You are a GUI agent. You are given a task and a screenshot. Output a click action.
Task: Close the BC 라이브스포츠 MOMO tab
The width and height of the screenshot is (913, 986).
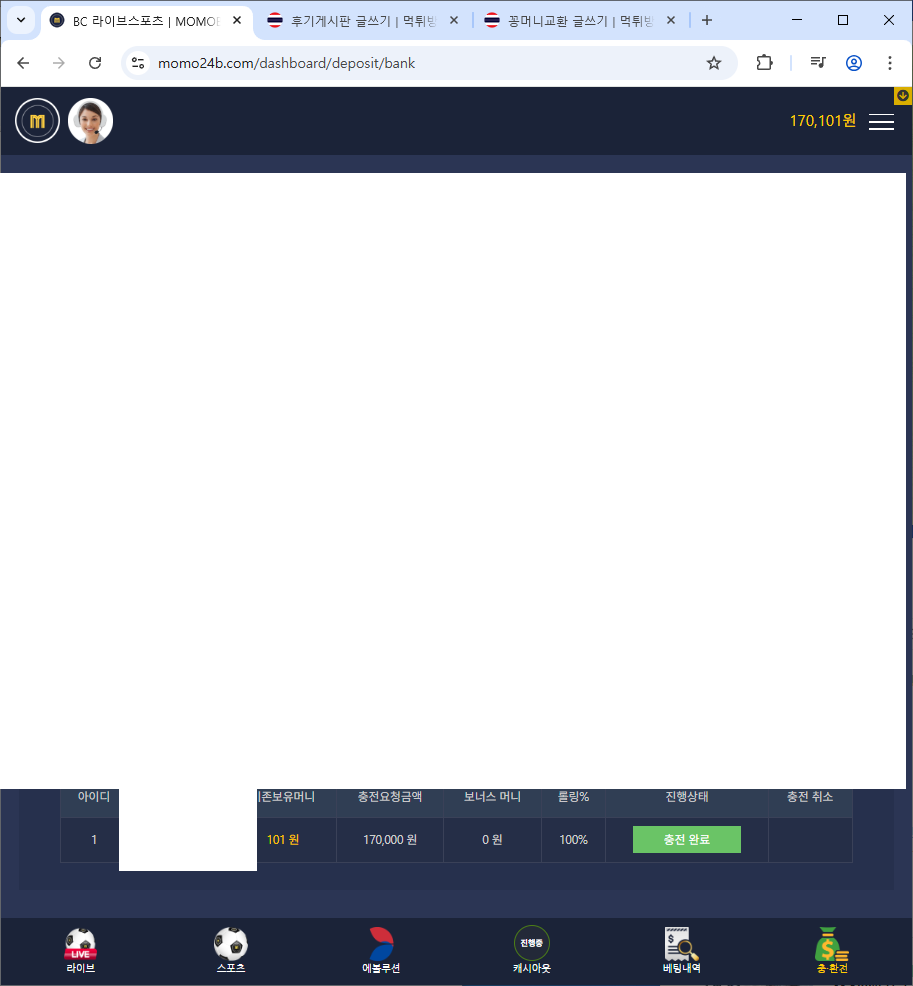pyautogui.click(x=237, y=20)
